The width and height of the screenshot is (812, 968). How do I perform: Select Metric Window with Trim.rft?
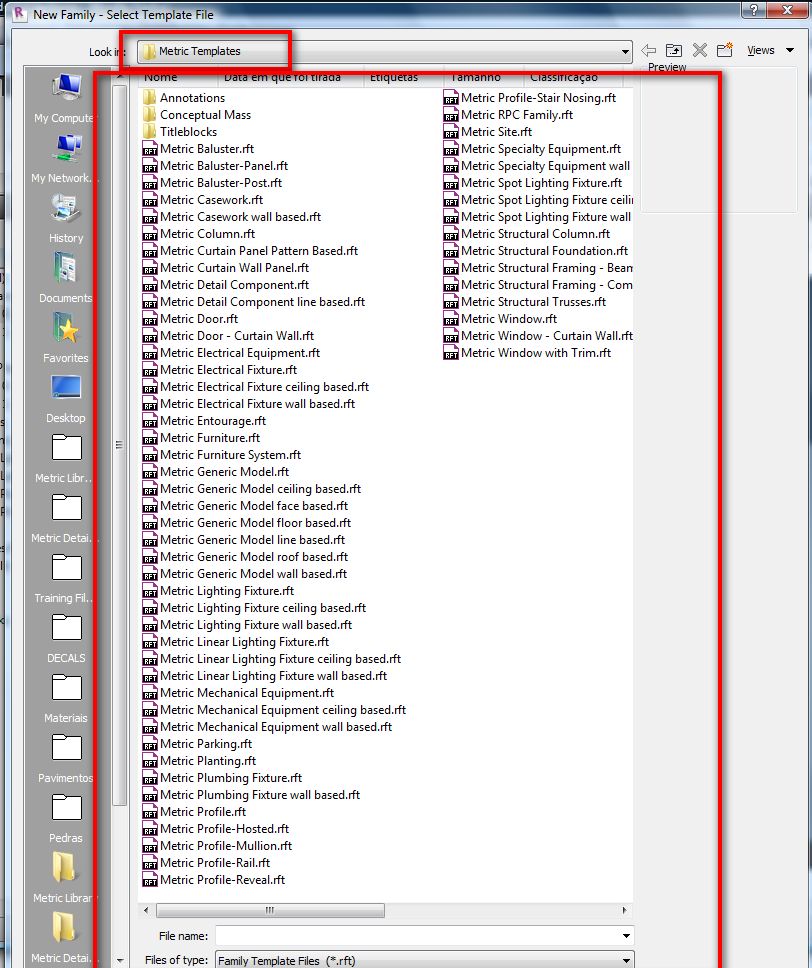527,353
